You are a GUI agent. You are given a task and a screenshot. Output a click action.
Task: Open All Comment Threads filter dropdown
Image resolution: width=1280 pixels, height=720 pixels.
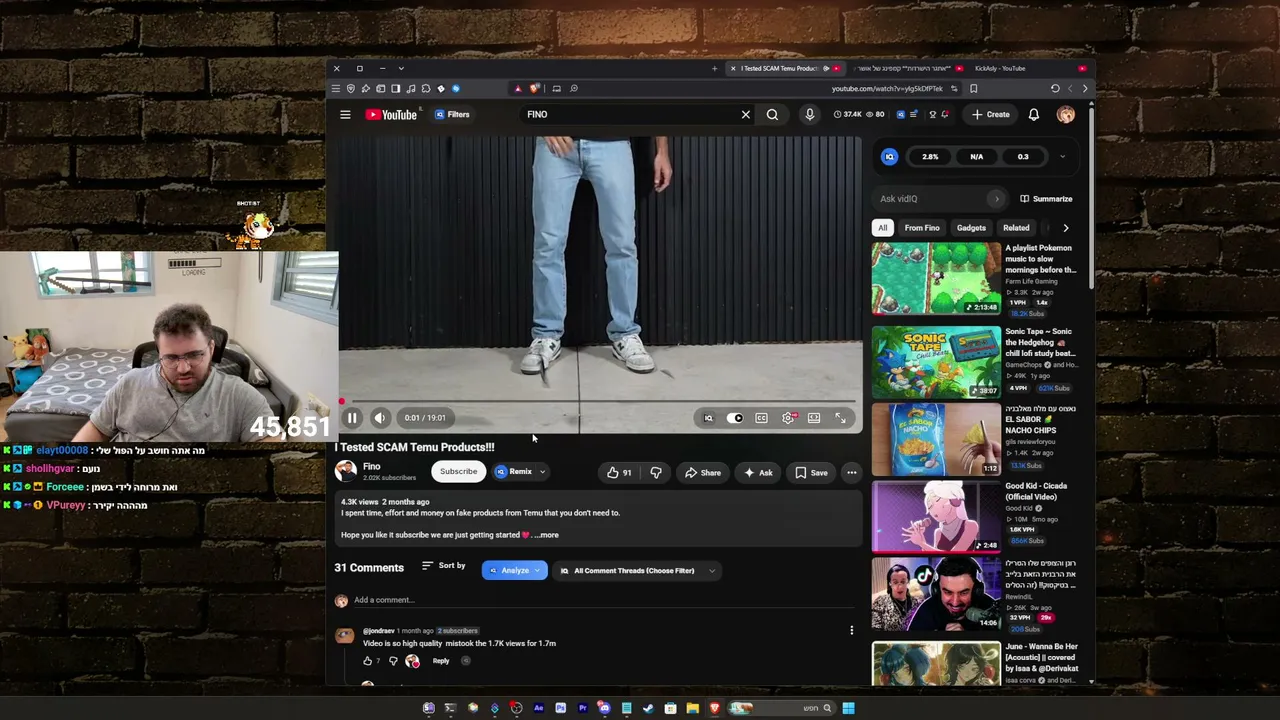(x=638, y=571)
